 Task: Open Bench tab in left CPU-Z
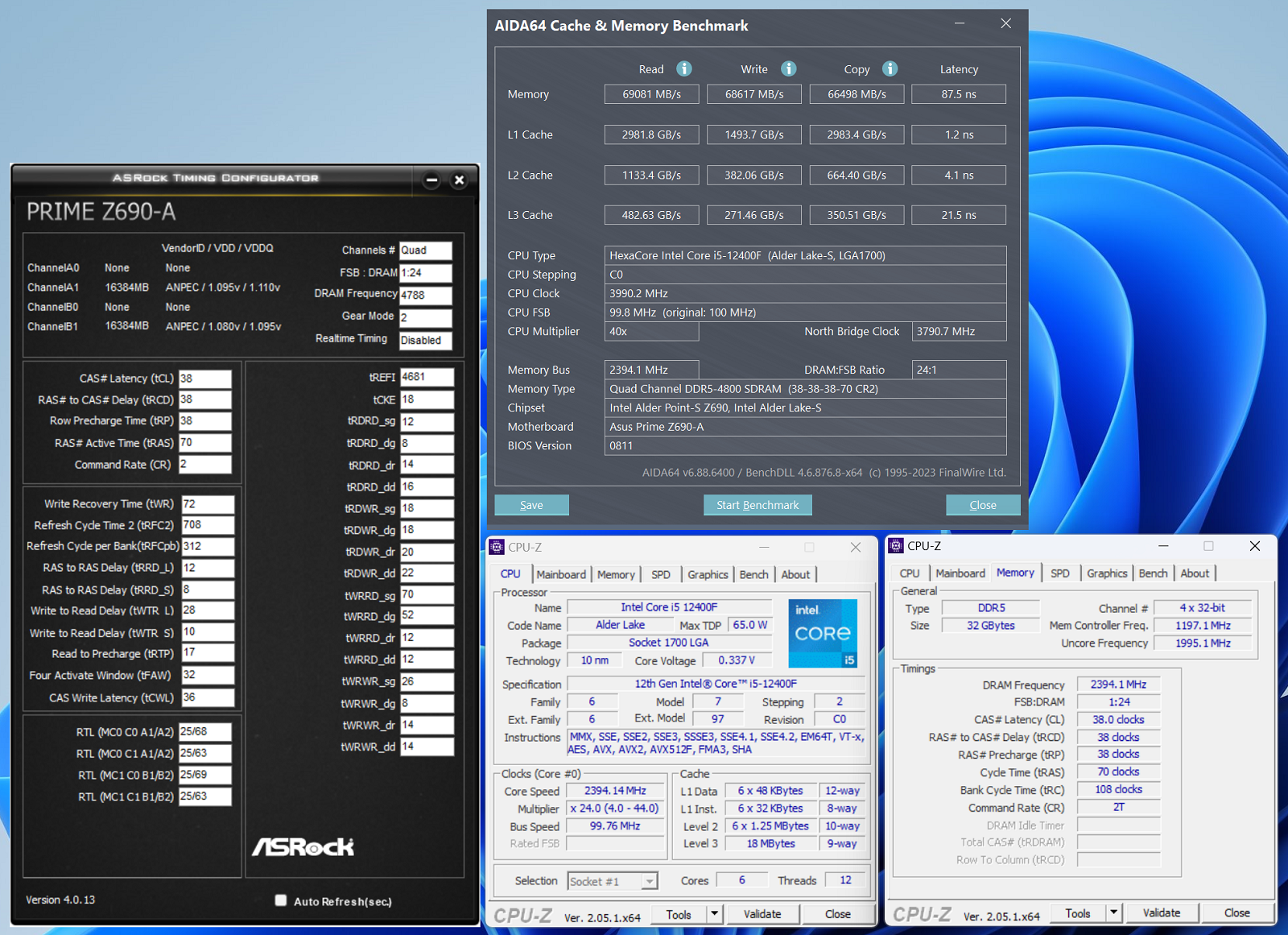[753, 574]
